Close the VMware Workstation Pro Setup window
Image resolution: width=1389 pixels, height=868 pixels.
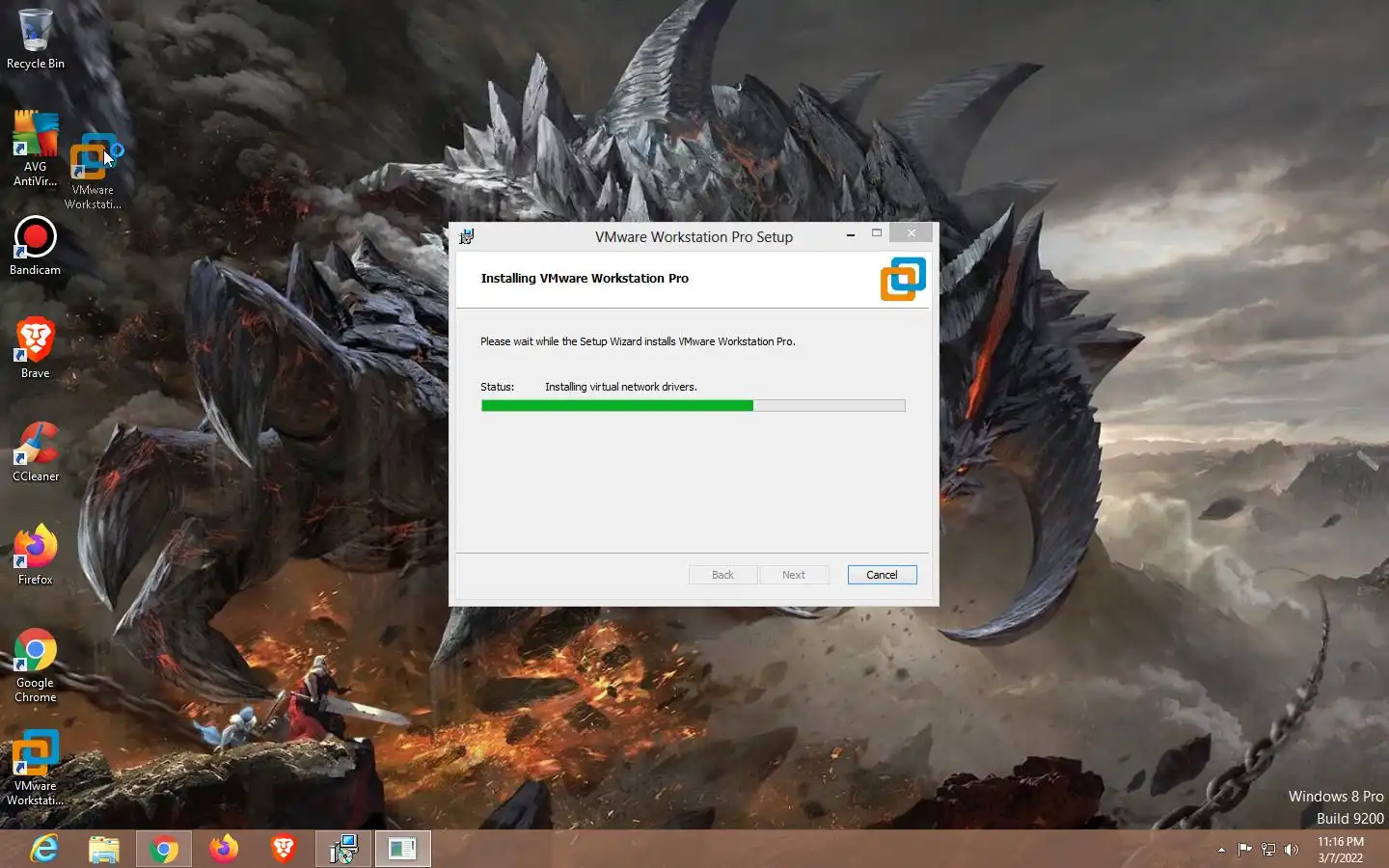click(x=912, y=233)
